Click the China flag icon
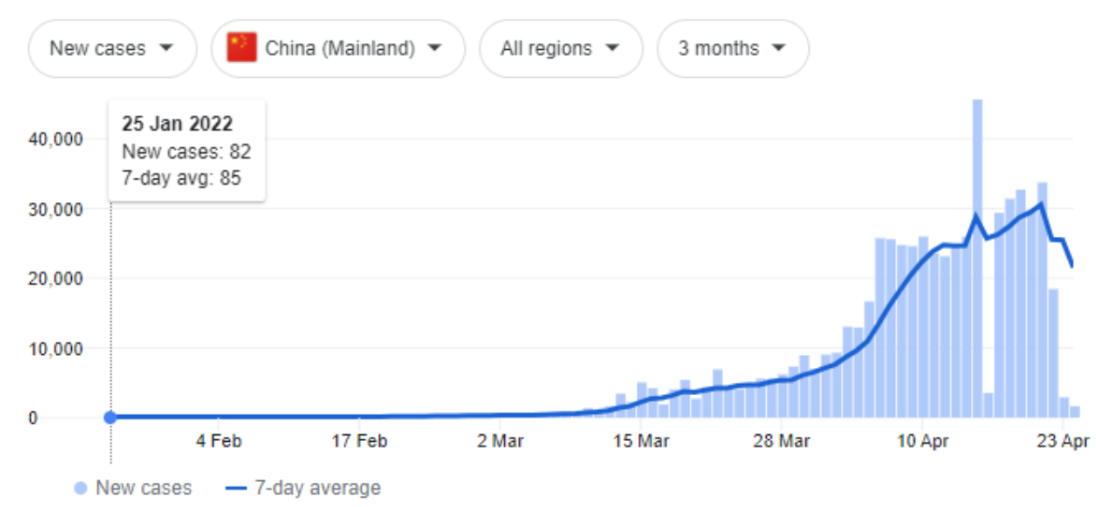This screenshot has width=1096, height=507. tap(241, 48)
